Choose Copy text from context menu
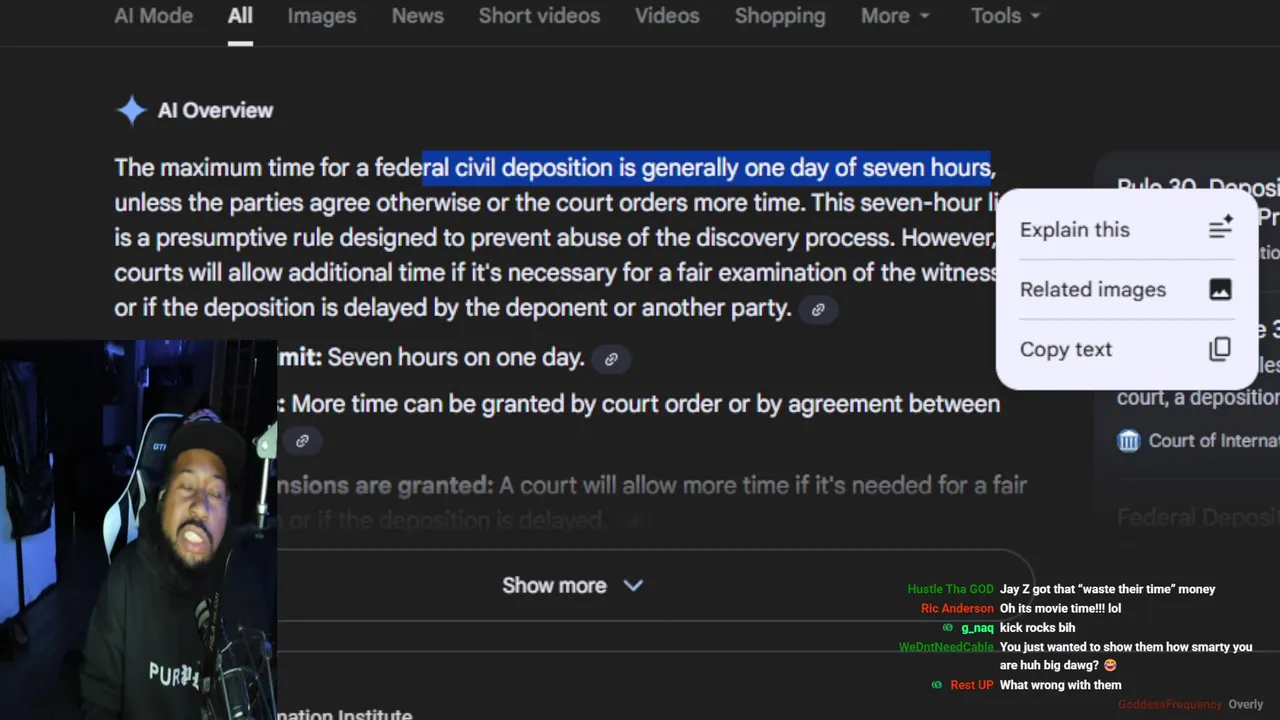Viewport: 1280px width, 720px height. pos(1126,349)
